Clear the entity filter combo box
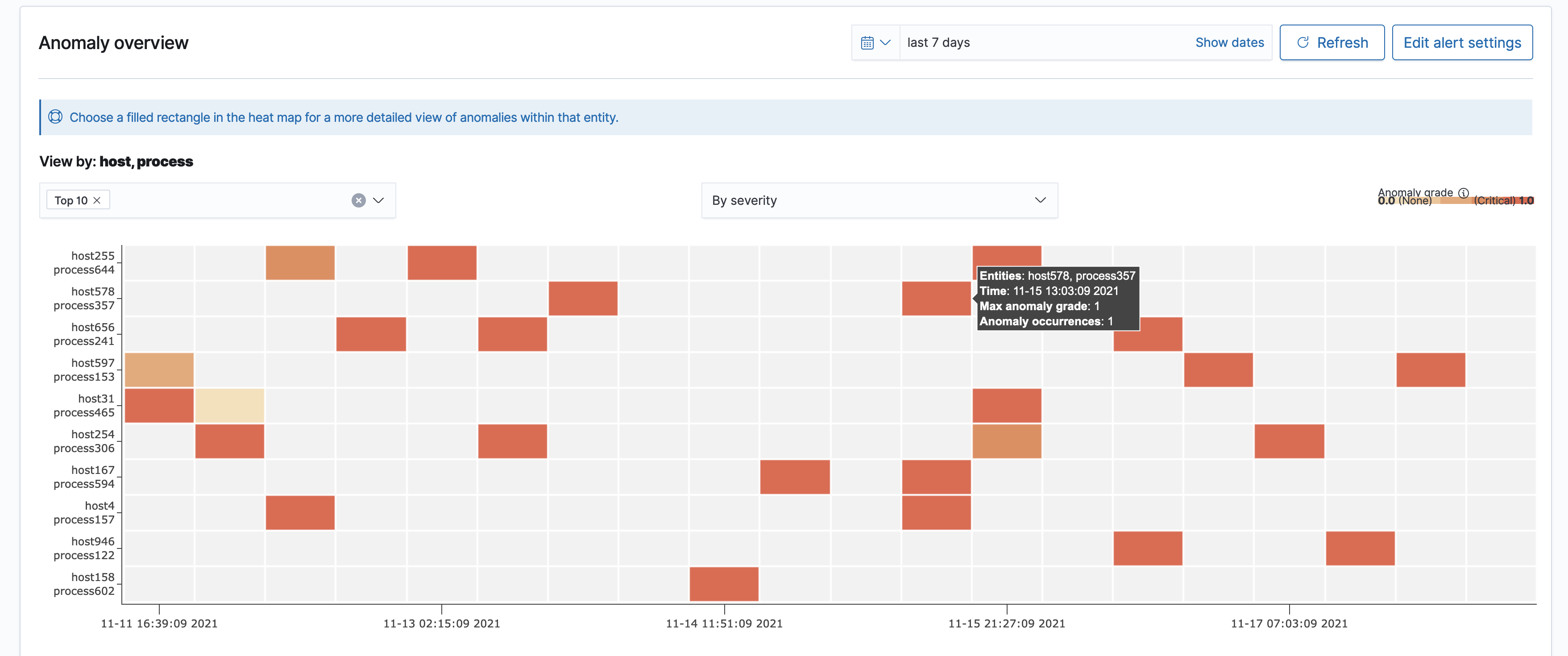Viewport: 1568px width, 656px height. click(358, 200)
